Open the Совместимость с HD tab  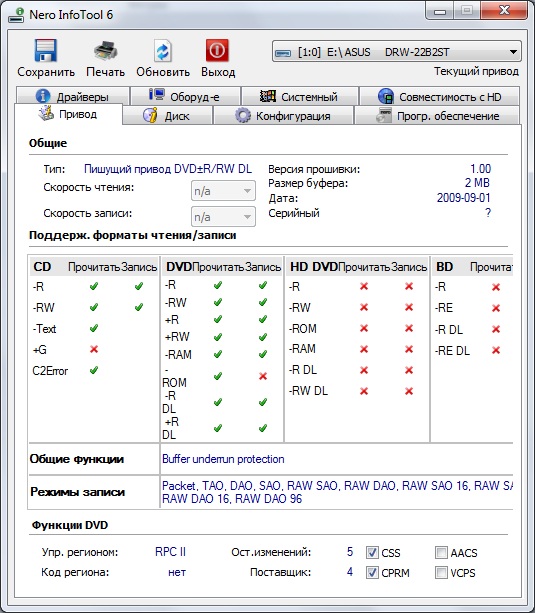coord(440,96)
